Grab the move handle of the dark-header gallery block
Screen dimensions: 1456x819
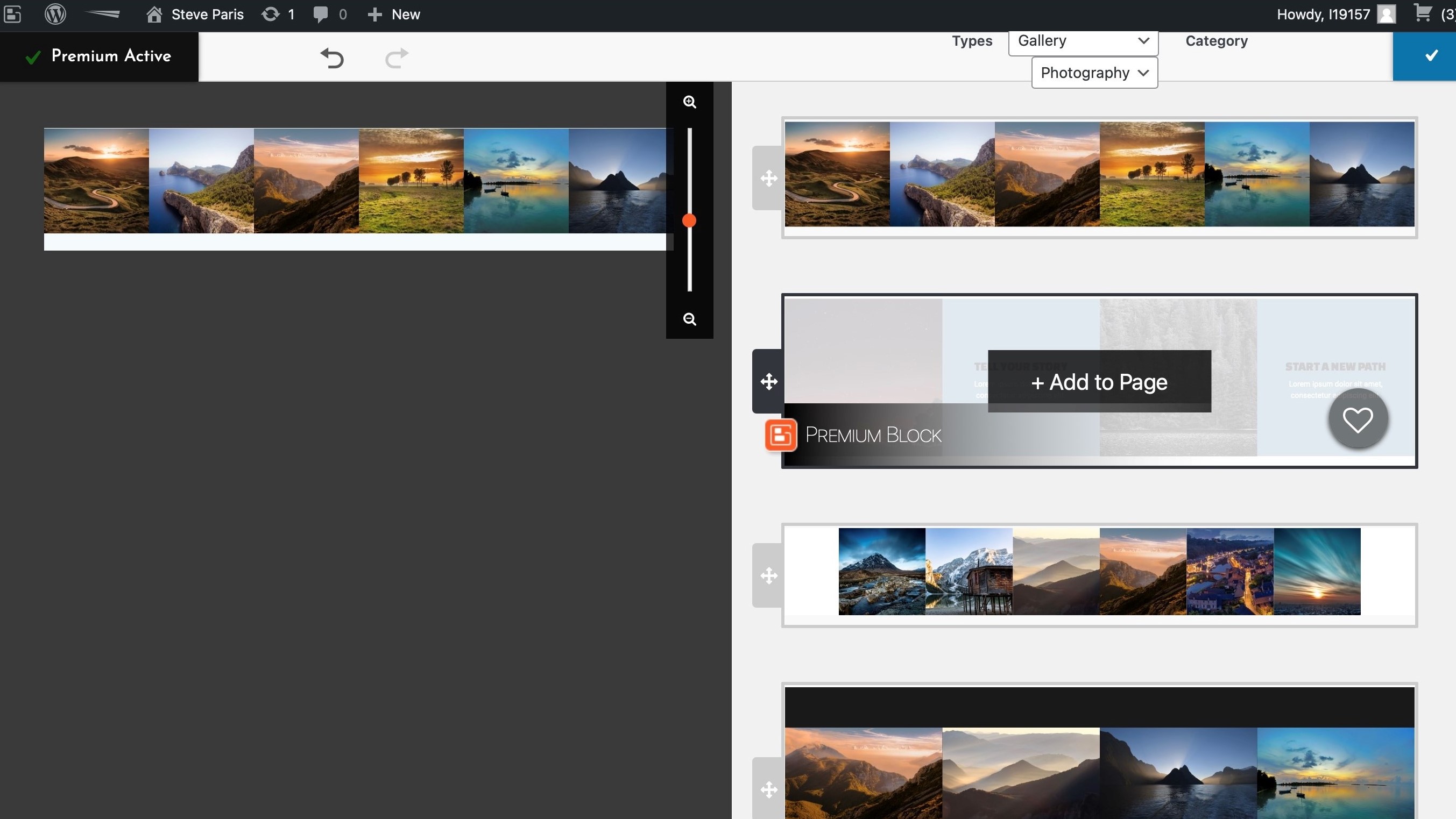coord(768,789)
